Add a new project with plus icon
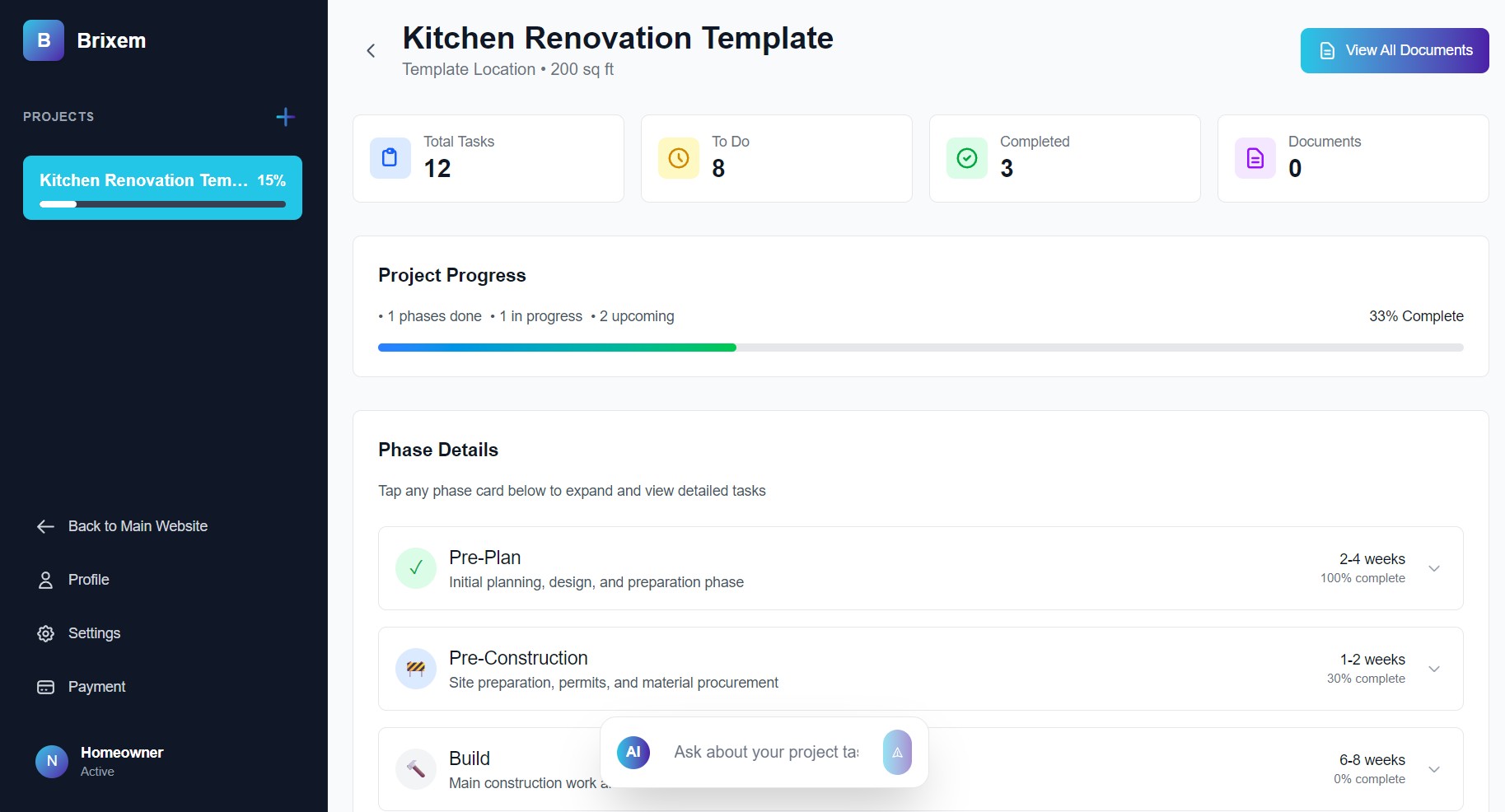1505x812 pixels. [285, 117]
